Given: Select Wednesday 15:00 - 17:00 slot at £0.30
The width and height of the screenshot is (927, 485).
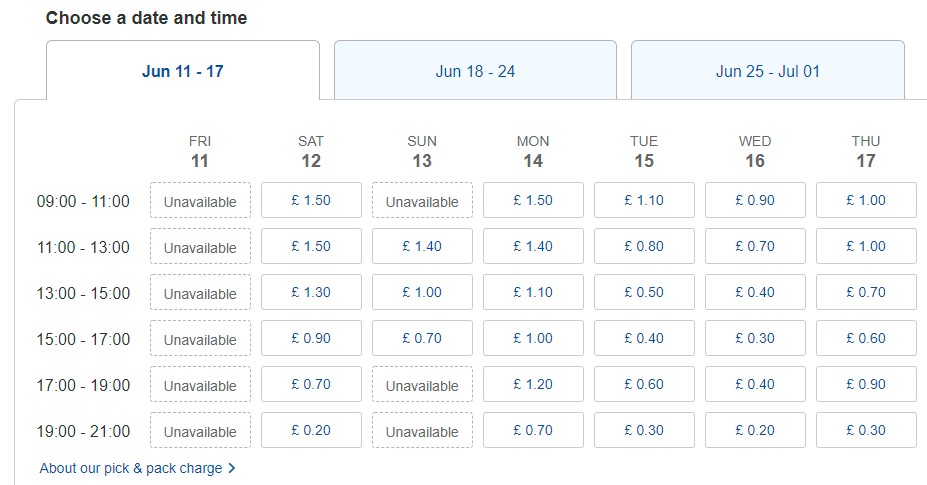Looking at the screenshot, I should pyautogui.click(x=755, y=338).
